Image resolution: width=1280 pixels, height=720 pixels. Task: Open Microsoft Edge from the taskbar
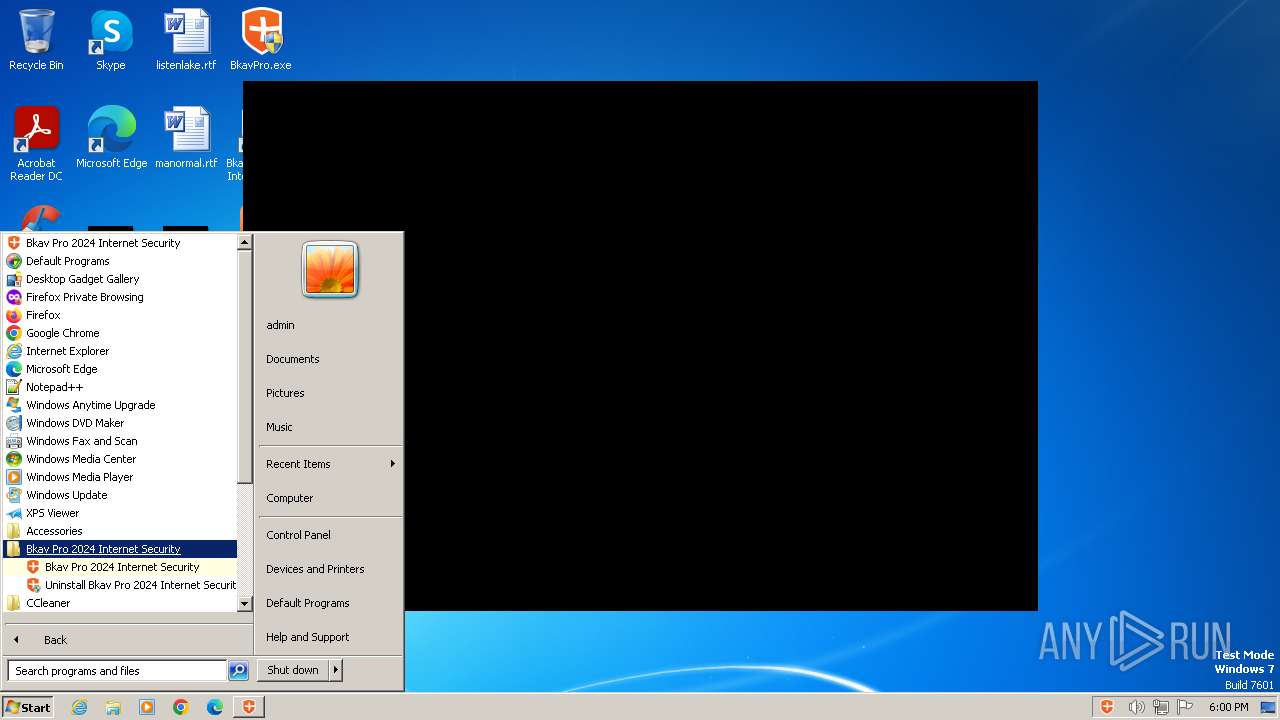[215, 707]
